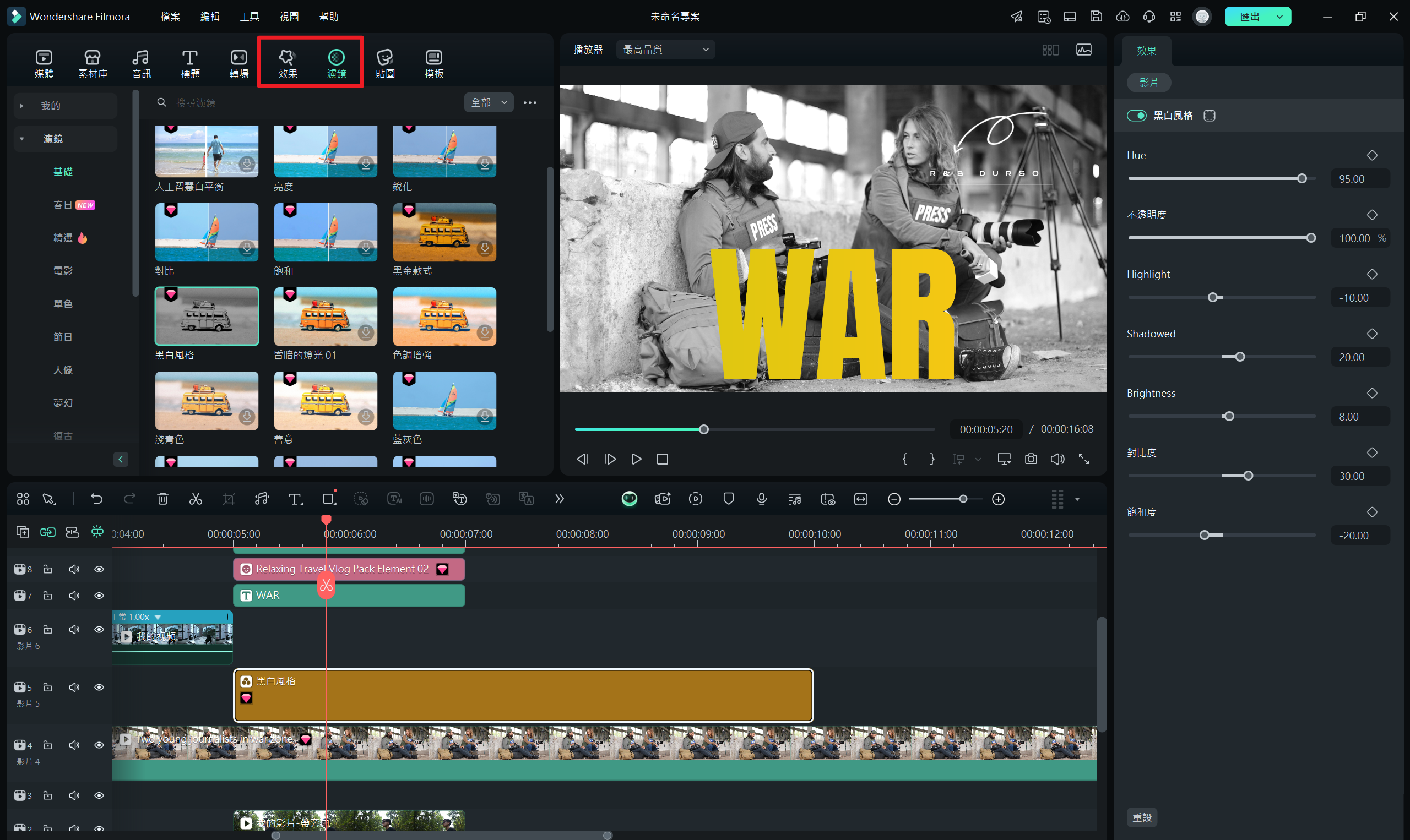
Task: Toggle the 黑白風格 effect switch
Action: coord(1136,116)
